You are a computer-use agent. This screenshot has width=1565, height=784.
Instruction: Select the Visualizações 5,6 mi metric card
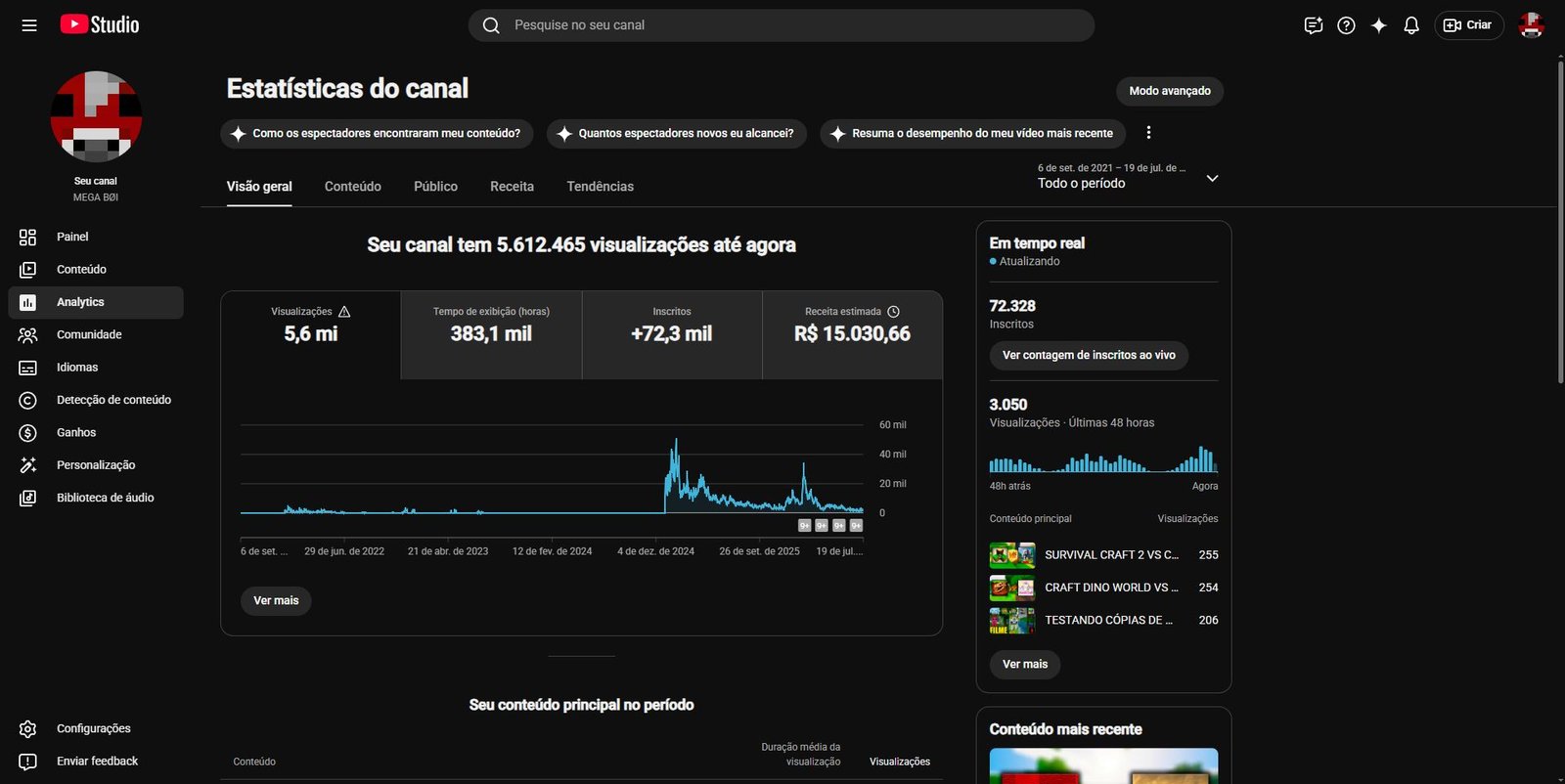pos(311,335)
